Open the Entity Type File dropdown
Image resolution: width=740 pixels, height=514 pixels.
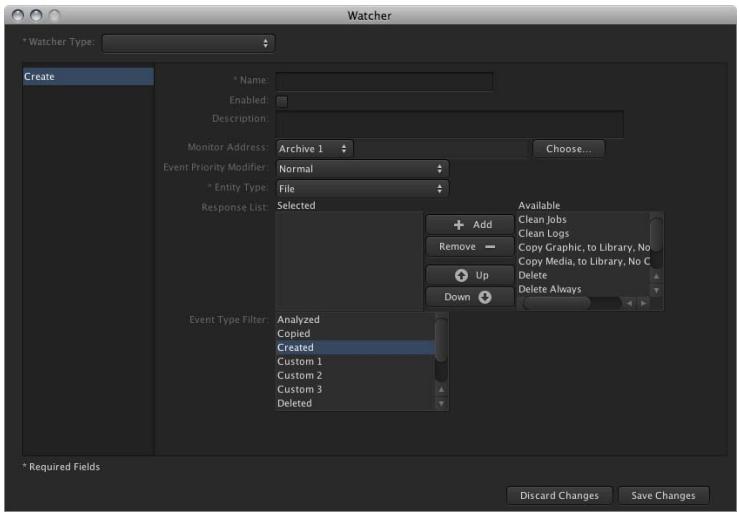(362, 188)
